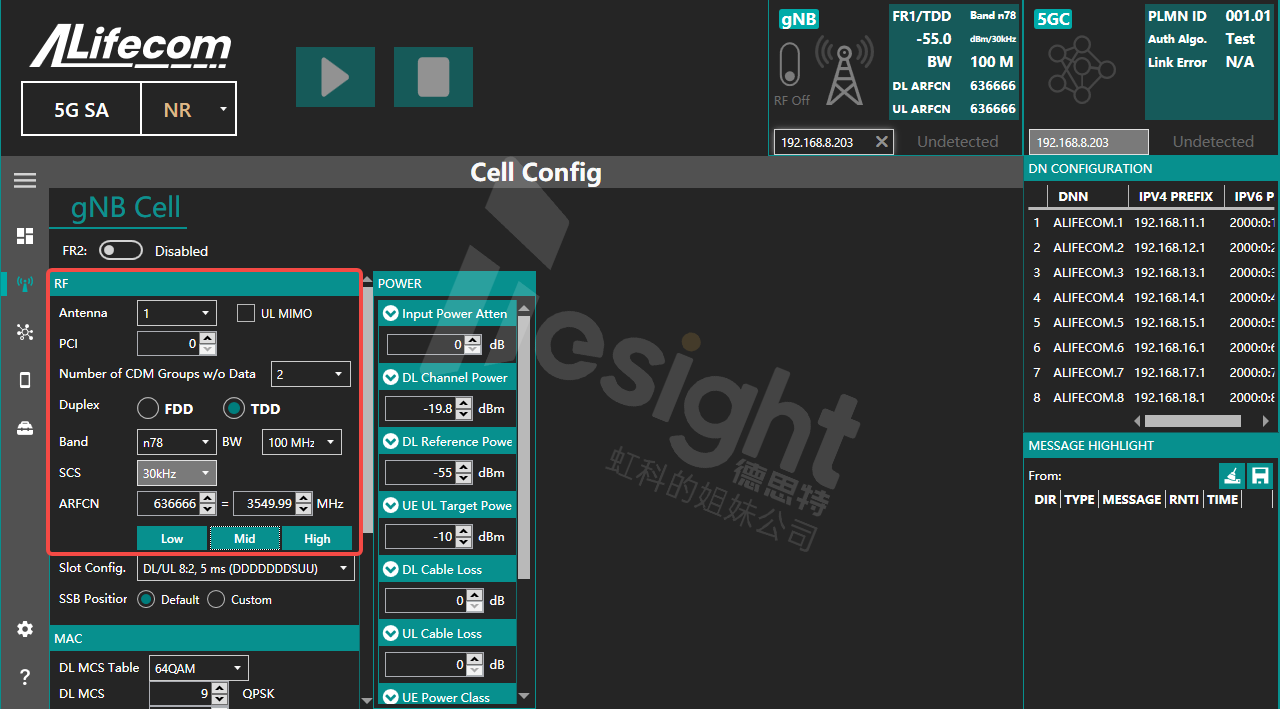Open the hamburger menu at top left
The image size is (1280, 709).
tap(25, 180)
